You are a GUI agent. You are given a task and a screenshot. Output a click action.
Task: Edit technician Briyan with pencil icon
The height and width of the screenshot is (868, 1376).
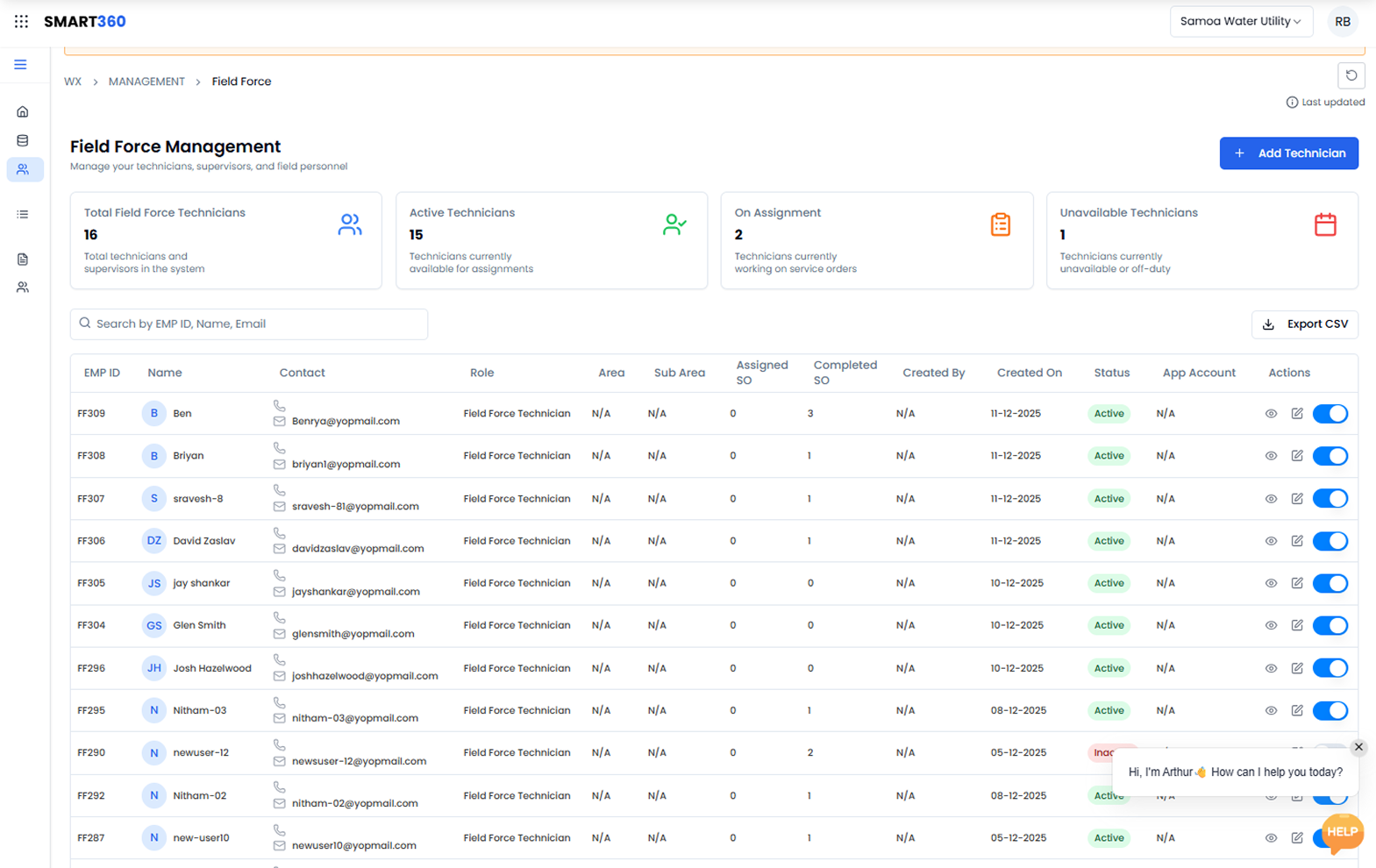[1297, 456]
